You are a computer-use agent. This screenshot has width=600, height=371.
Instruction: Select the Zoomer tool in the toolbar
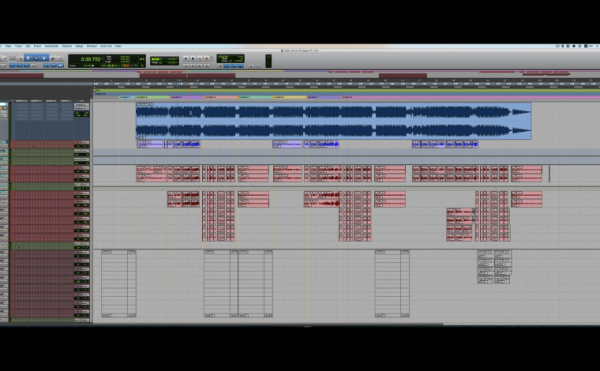click(20, 59)
